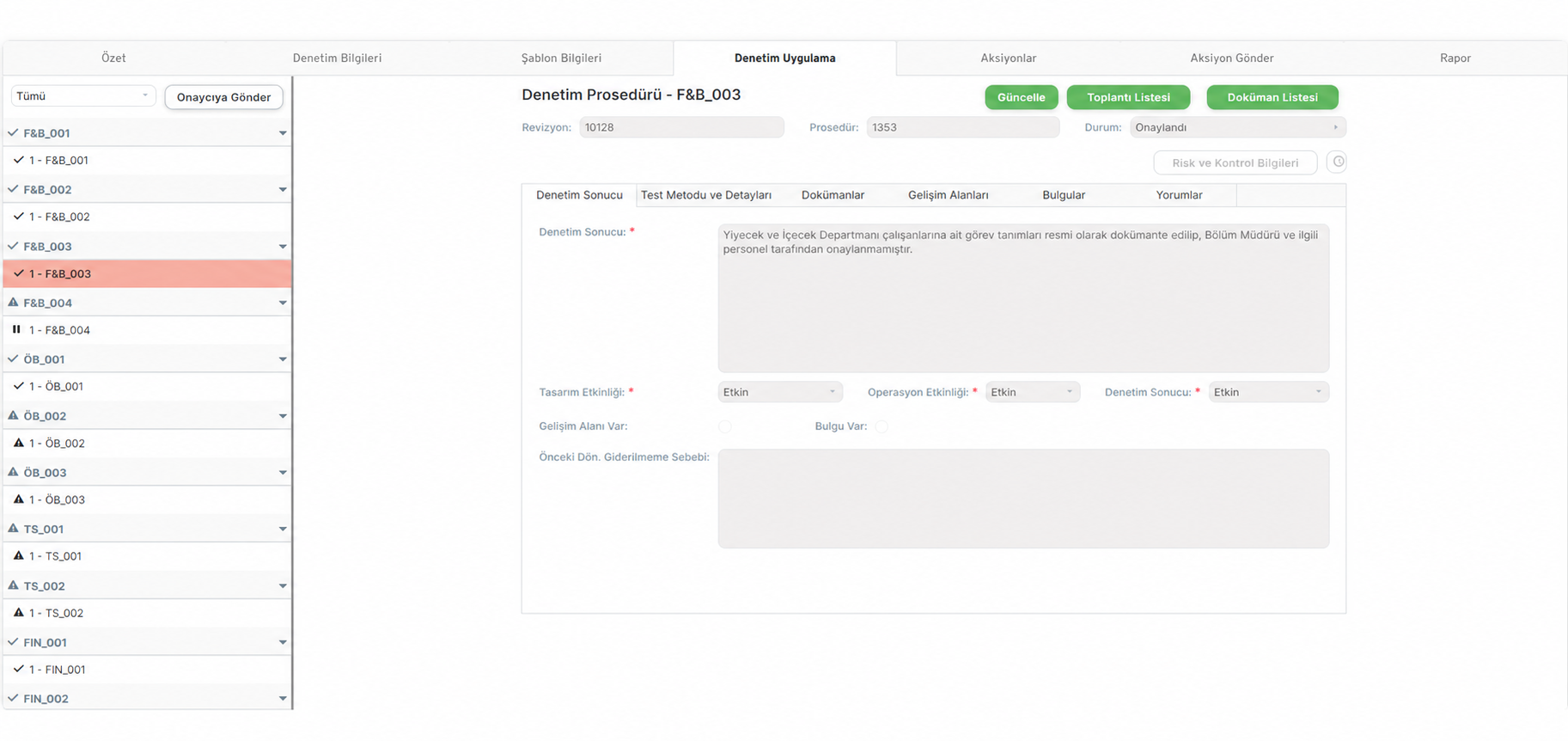This screenshot has height=741, width=1568.
Task: Open the Tasarım Etkinliği dropdown
Action: (x=780, y=392)
